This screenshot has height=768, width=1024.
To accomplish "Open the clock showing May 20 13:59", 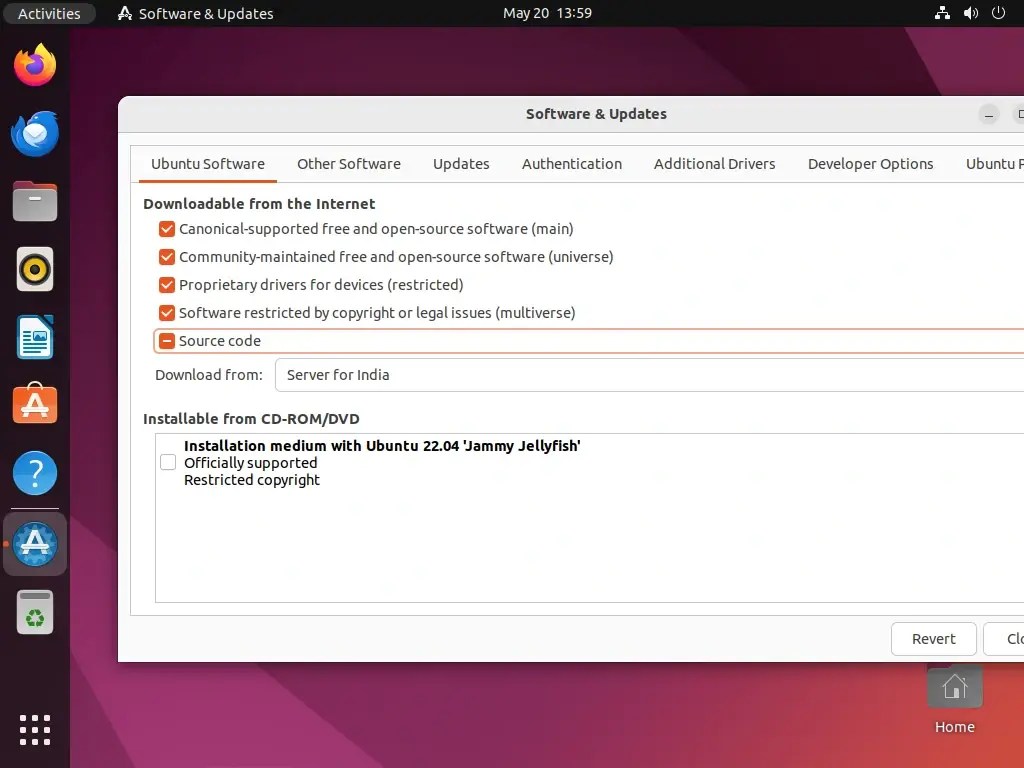I will pyautogui.click(x=547, y=13).
